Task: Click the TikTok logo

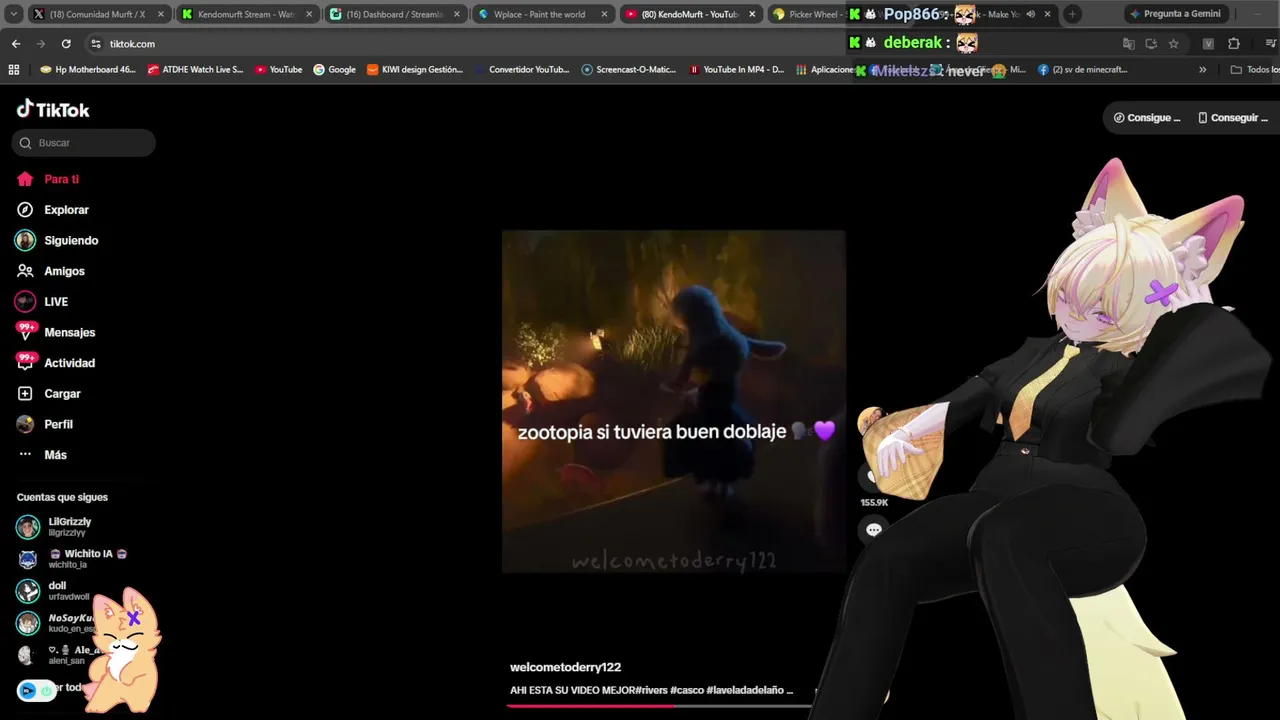Action: (53, 109)
